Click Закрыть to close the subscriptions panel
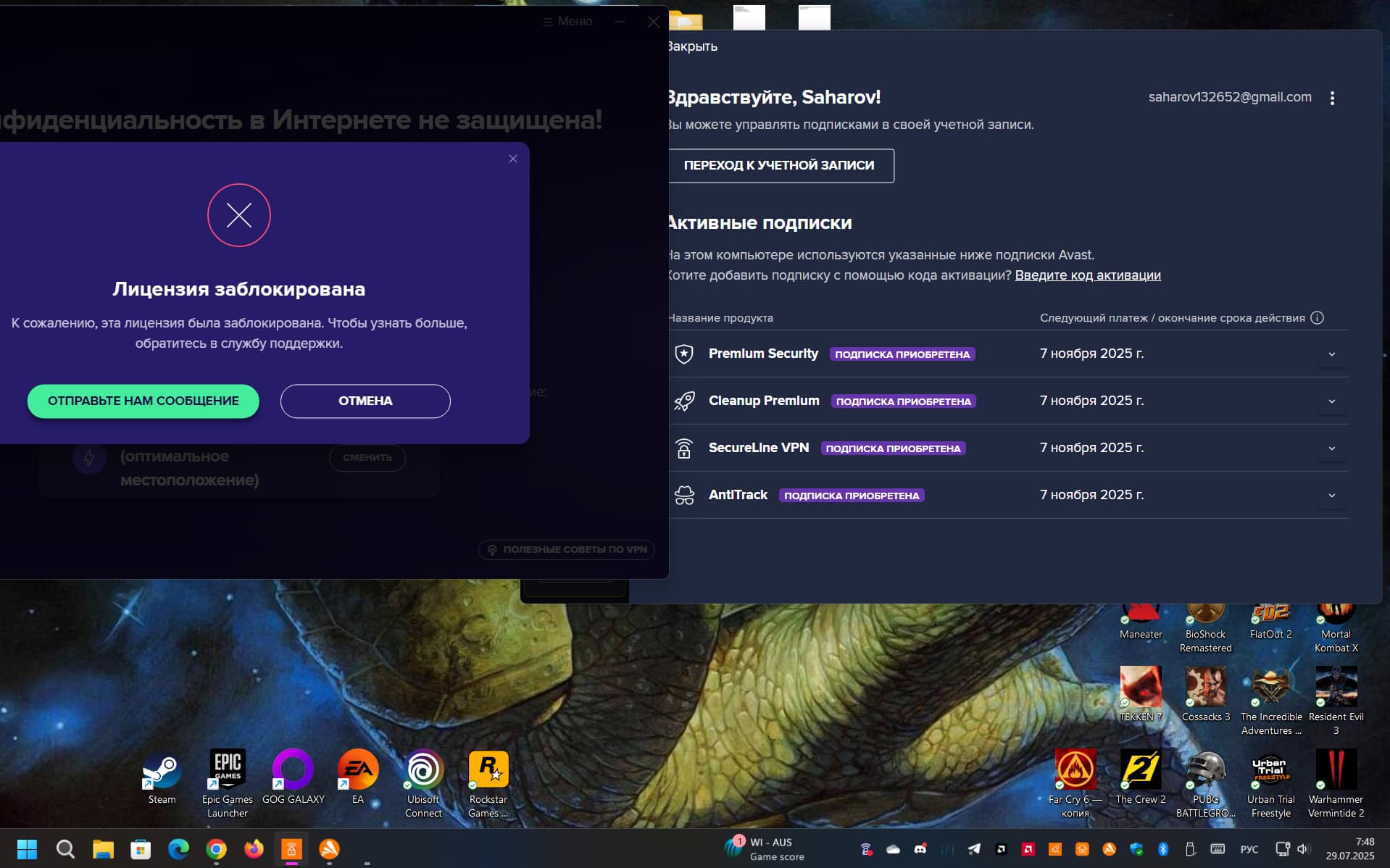 [692, 46]
